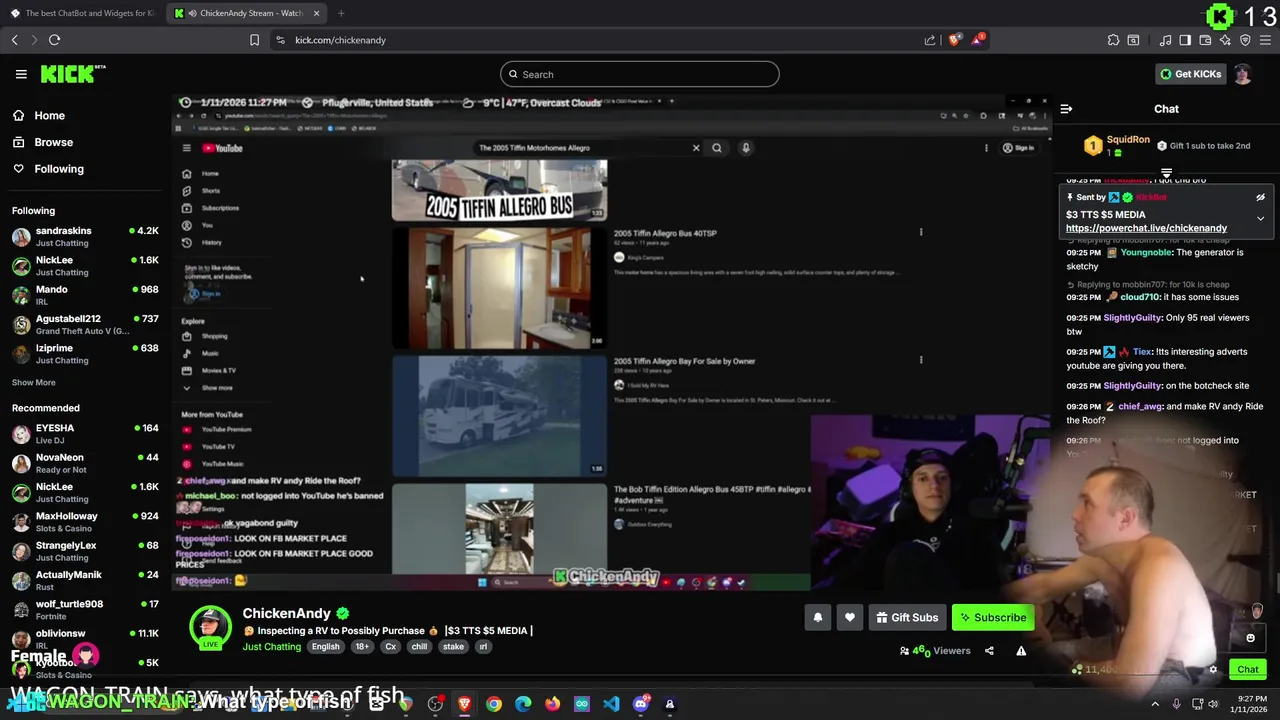Close the ChickenAndy Stream tab
Image resolution: width=1280 pixels, height=720 pixels.
point(316,13)
